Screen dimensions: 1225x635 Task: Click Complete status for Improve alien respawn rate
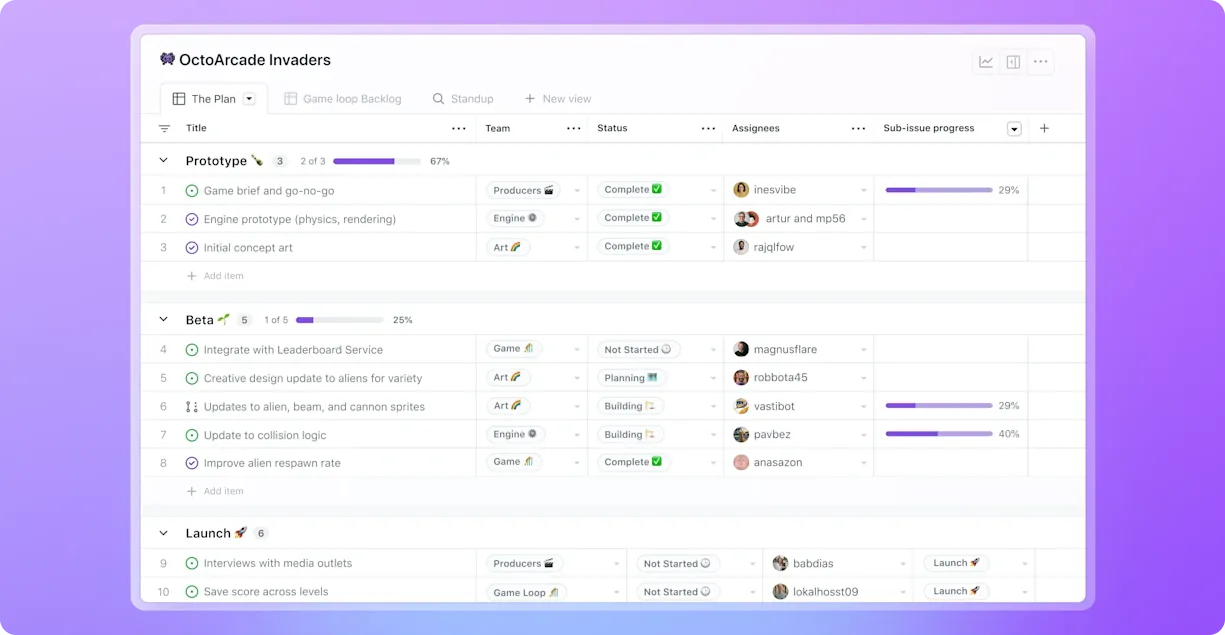point(633,462)
